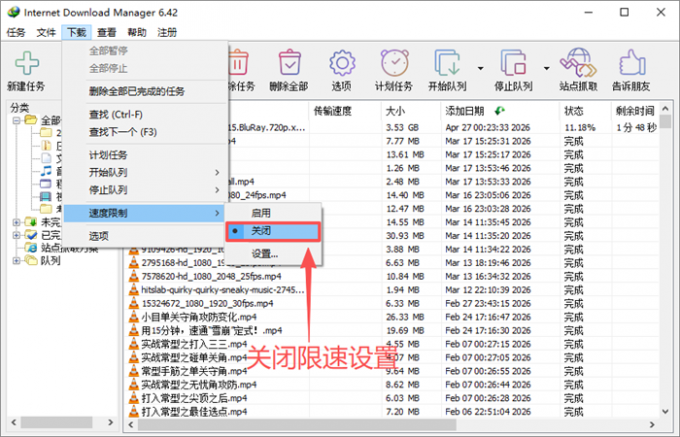Select the 关闭 (off) speed limiter option
The image size is (680, 437).
click(273, 231)
